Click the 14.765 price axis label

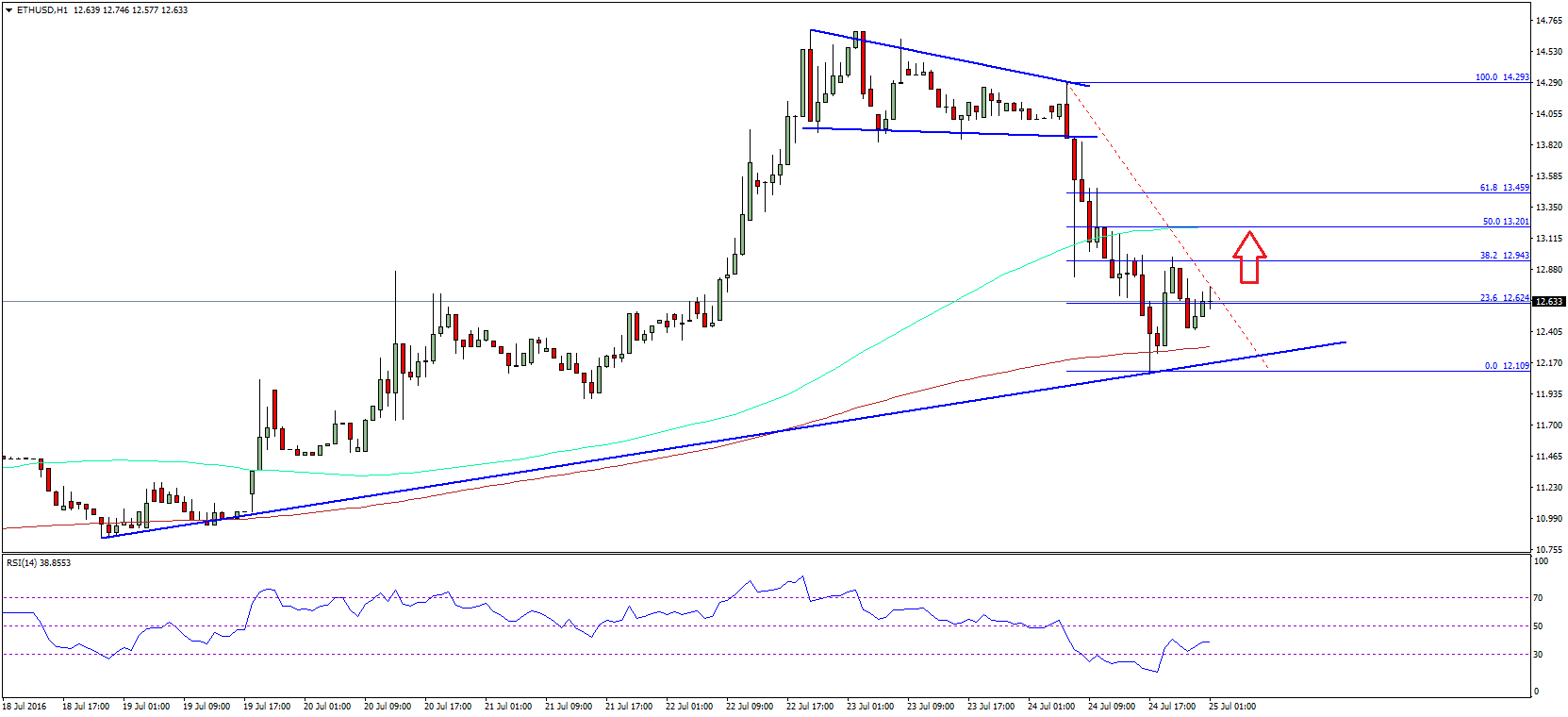pos(1548,21)
